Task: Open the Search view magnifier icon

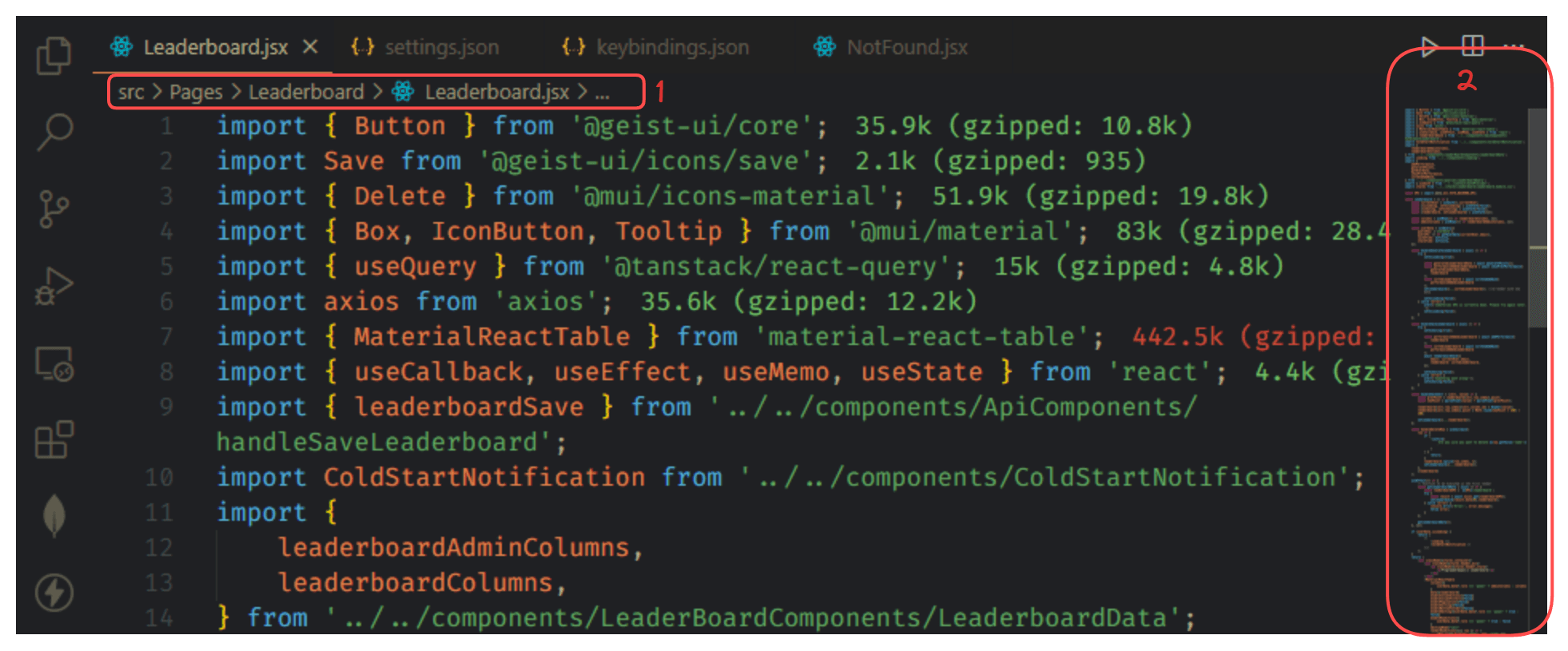Action: point(54,132)
